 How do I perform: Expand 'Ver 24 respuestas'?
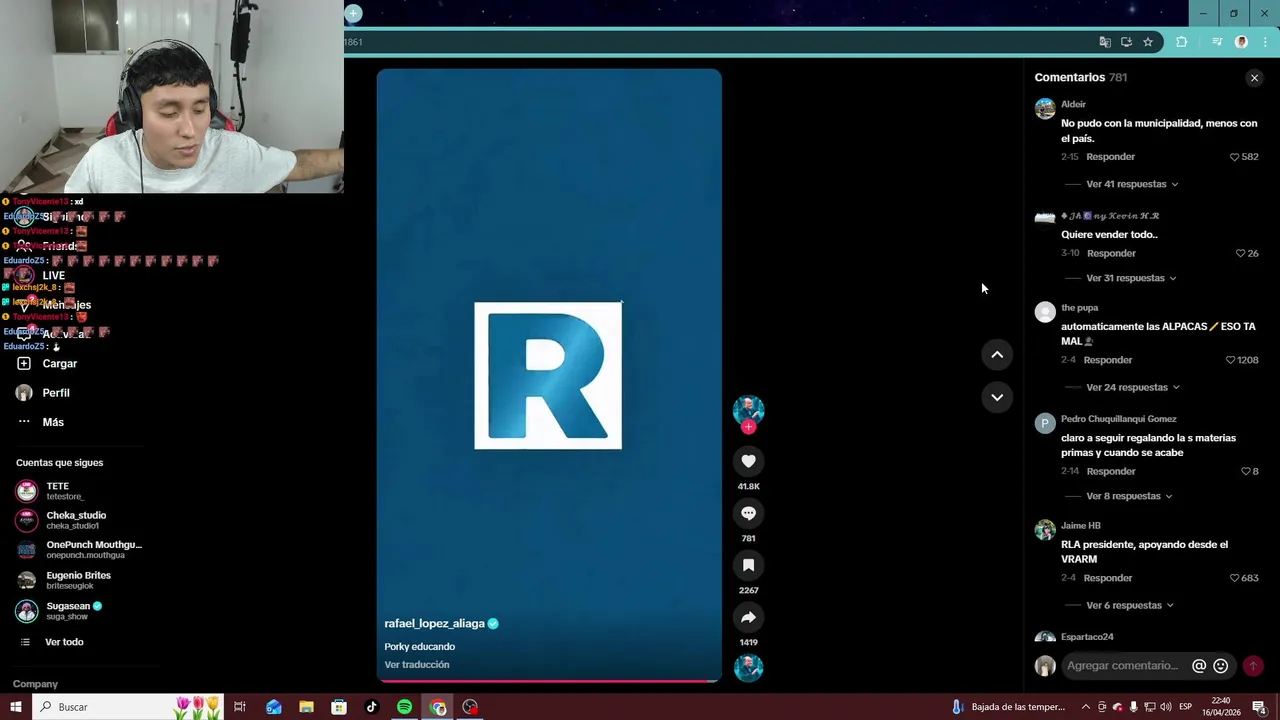1133,387
